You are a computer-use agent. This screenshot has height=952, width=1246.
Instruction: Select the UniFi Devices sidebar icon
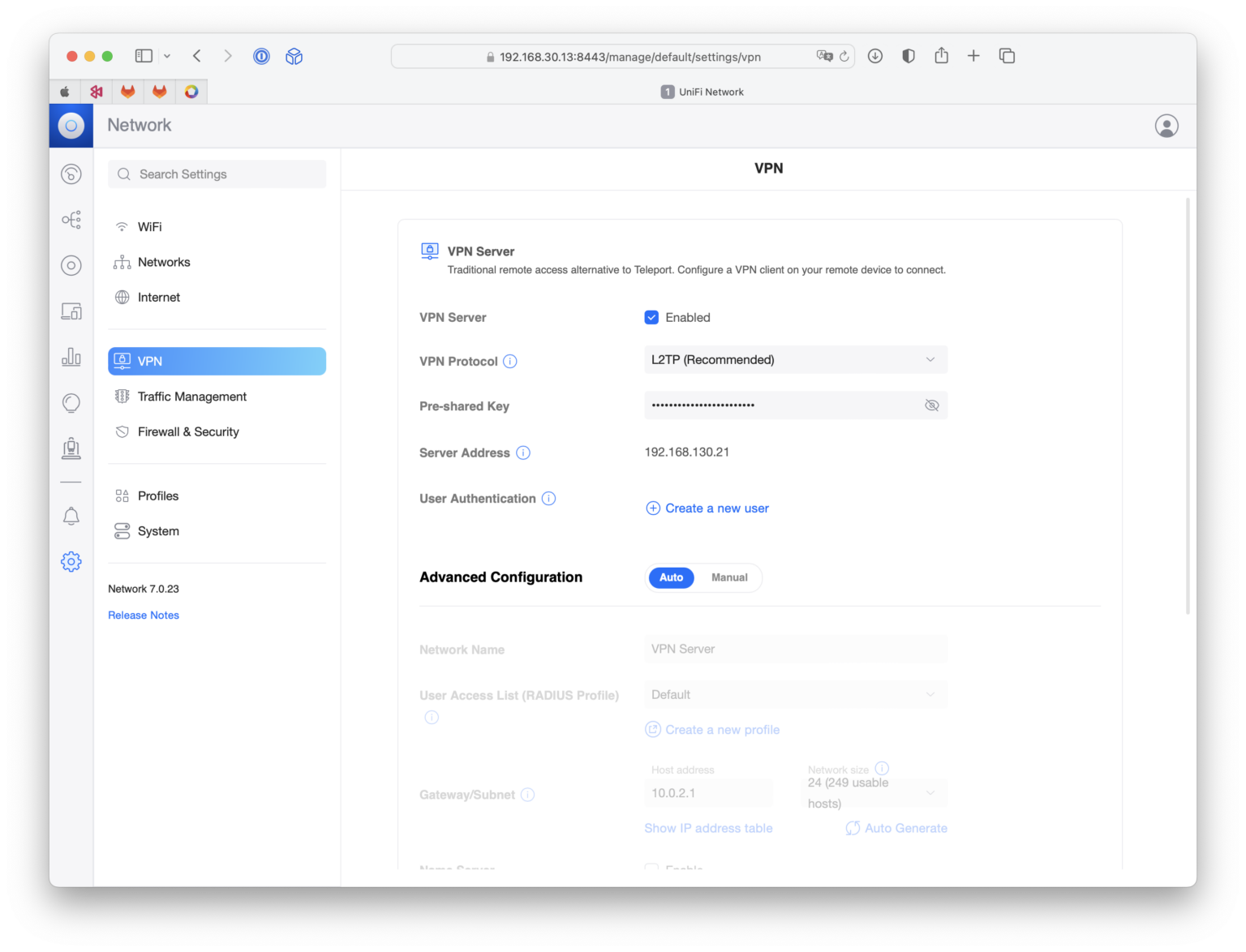pyautogui.click(x=71, y=265)
